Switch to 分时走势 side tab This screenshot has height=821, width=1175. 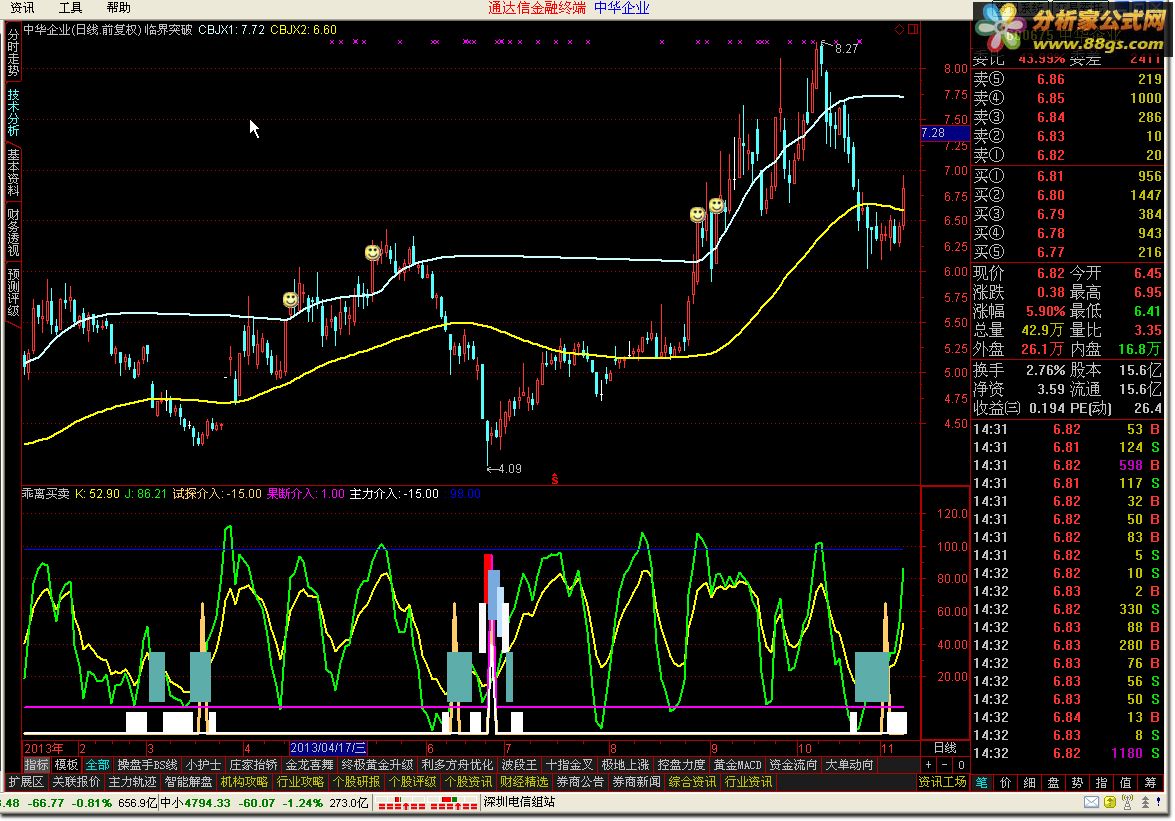click(13, 52)
